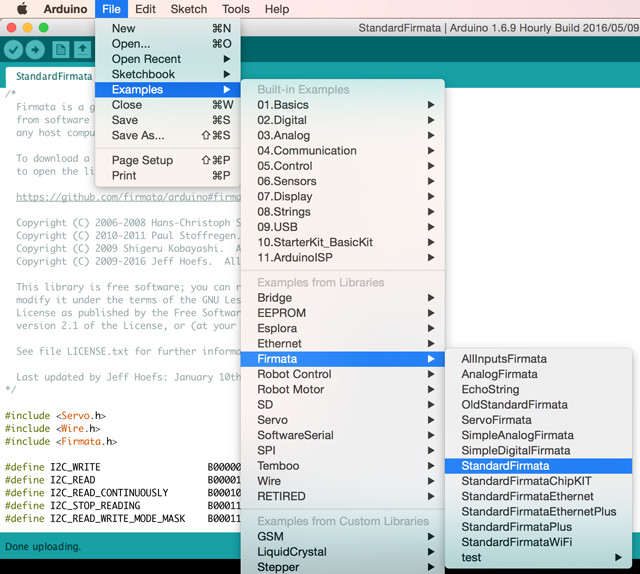640x574 pixels.
Task: Expand the GSM custom library examples
Action: [x=343, y=536]
